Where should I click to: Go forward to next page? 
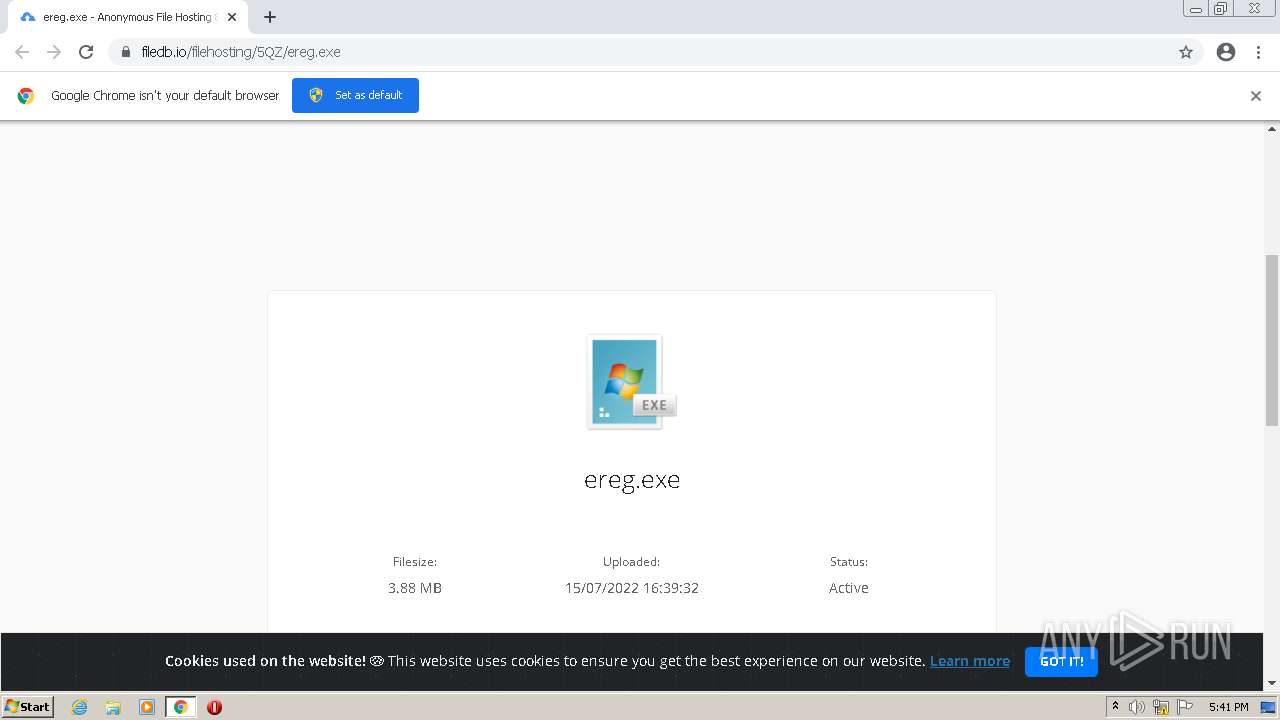coord(54,52)
